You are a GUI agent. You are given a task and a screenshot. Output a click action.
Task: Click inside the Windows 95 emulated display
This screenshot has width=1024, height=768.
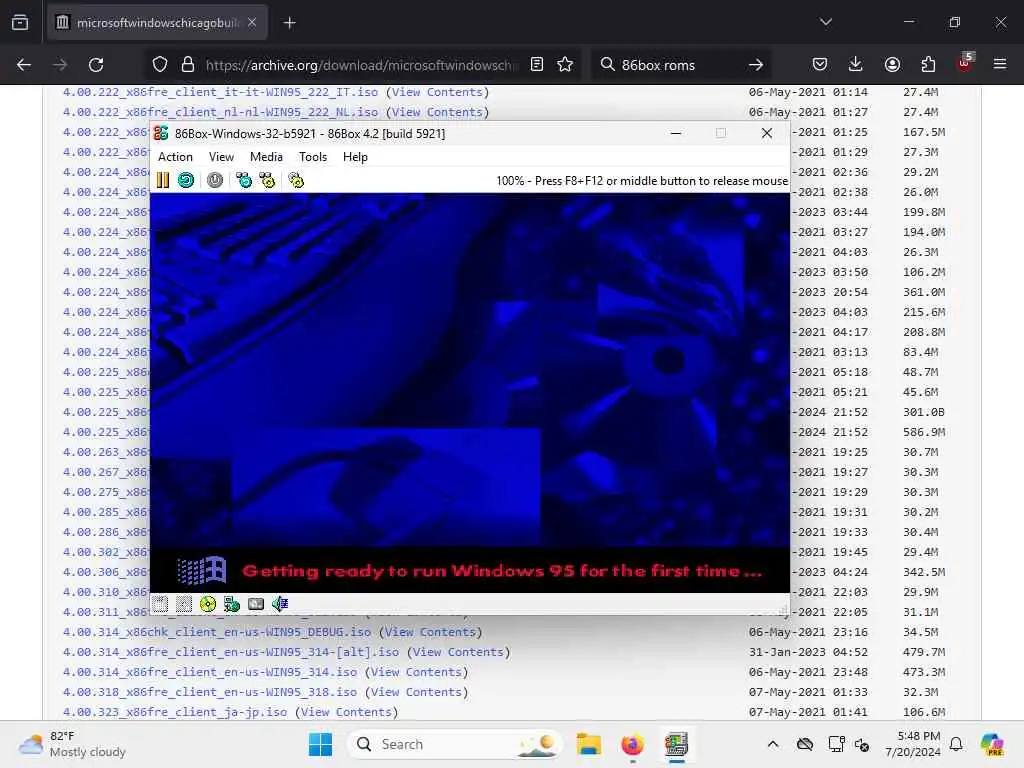(470, 392)
